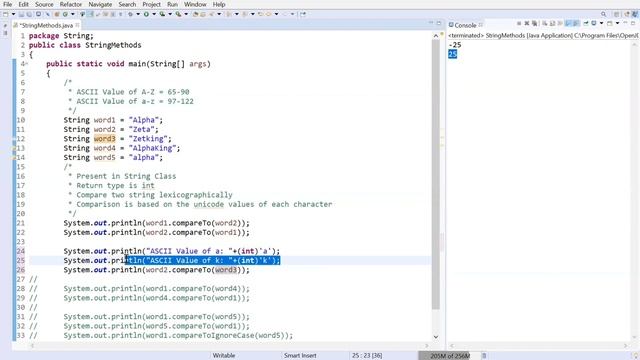Select the Console view tab

[x=465, y=25]
